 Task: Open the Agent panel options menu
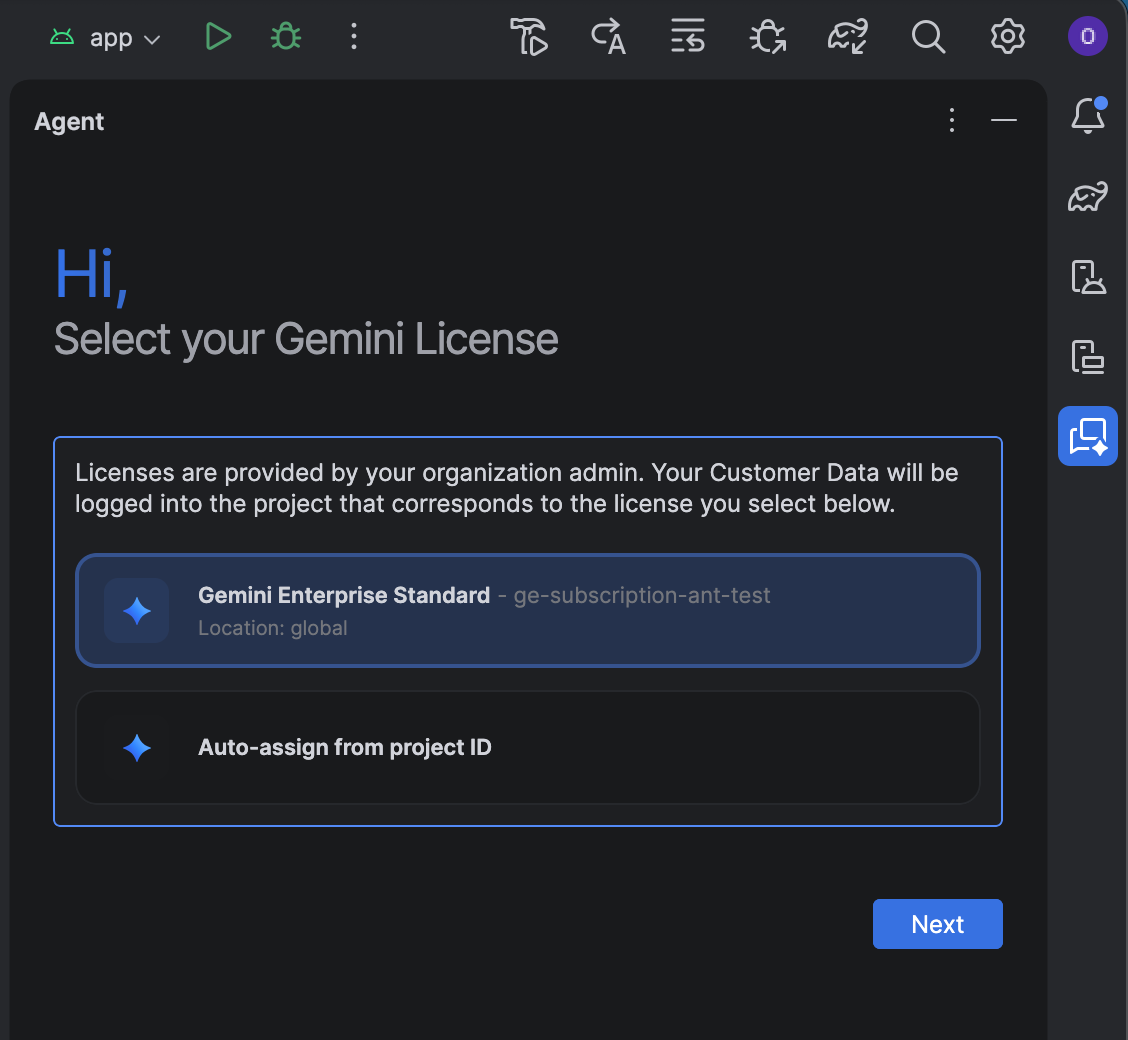[952, 120]
